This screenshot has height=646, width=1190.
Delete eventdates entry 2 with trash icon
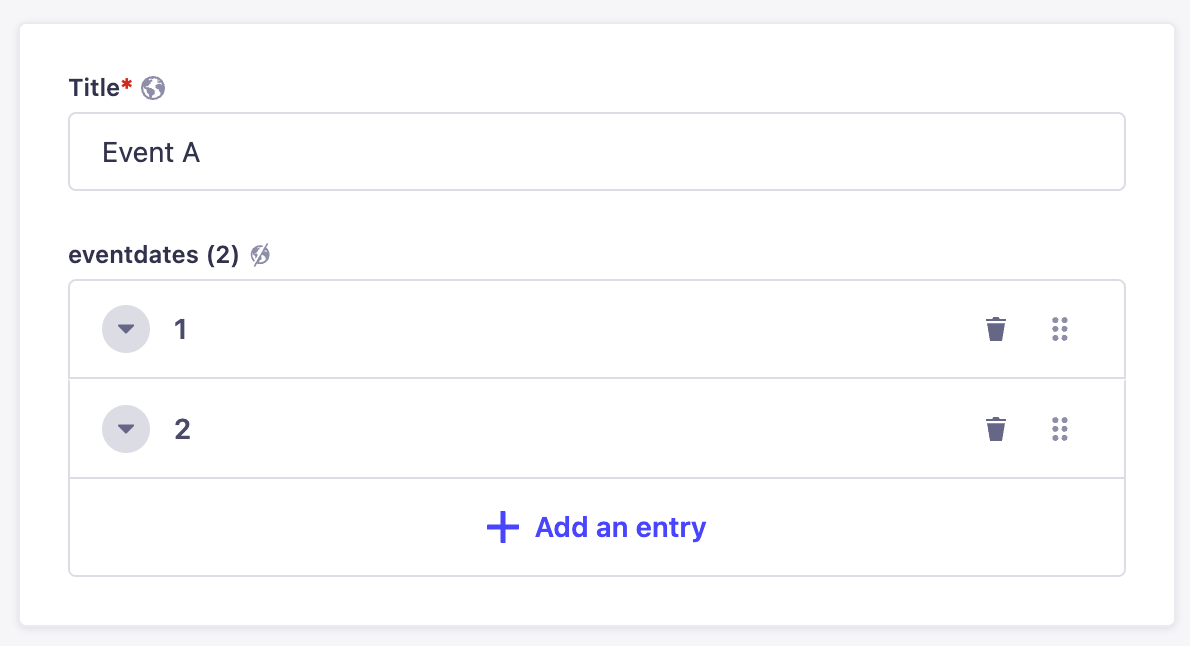(995, 429)
